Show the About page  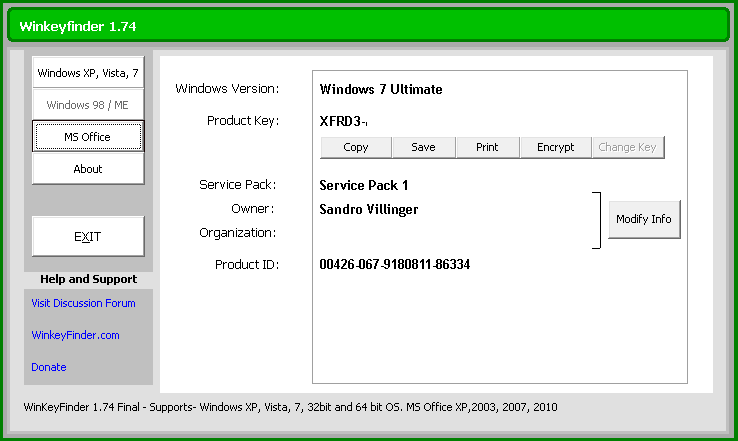point(88,169)
